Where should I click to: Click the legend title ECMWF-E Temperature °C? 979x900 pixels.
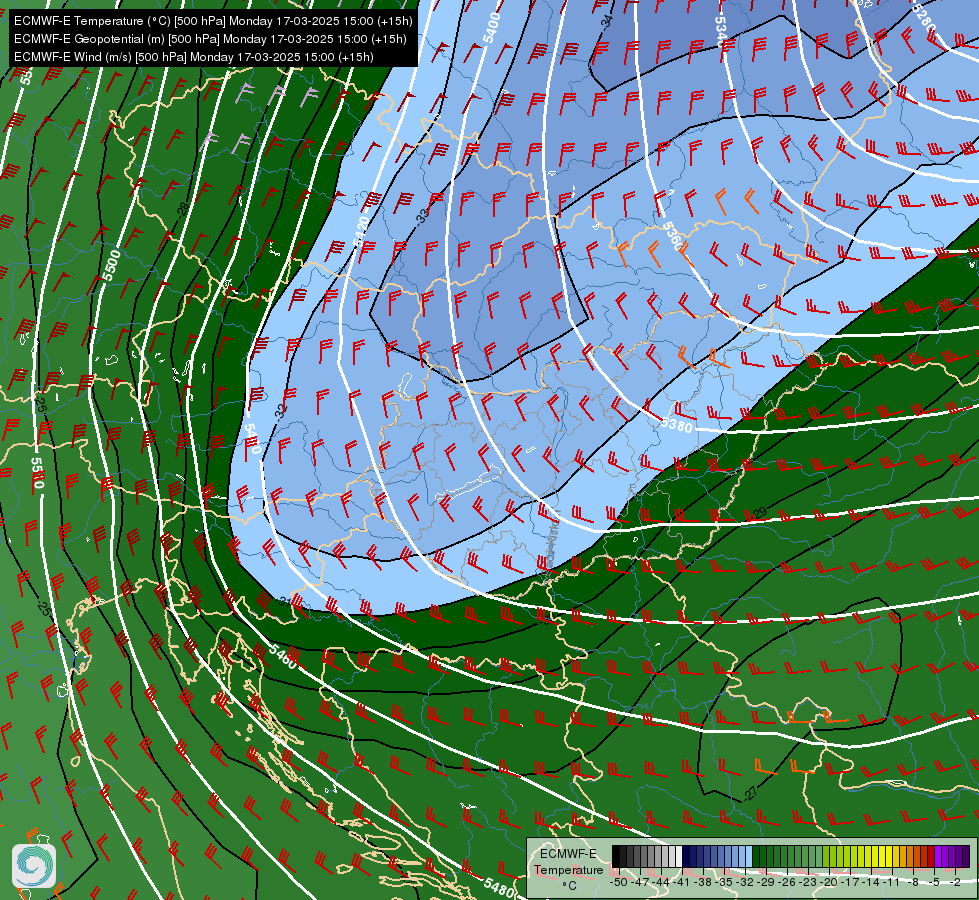point(569,869)
